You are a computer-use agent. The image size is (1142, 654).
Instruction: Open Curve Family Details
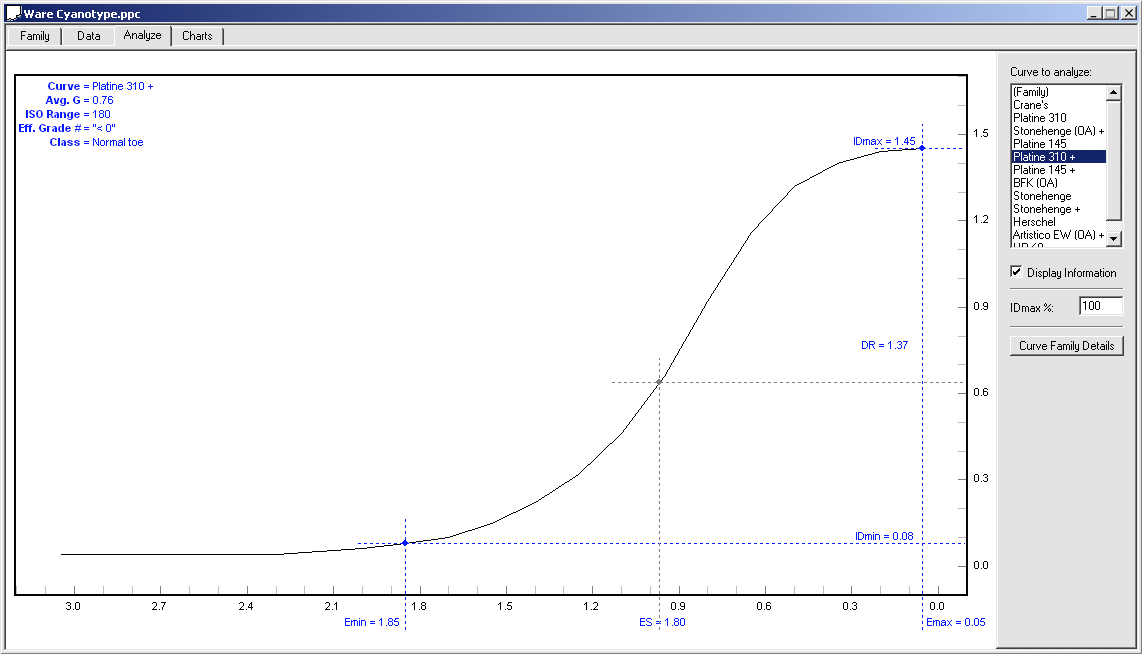[1066, 346]
